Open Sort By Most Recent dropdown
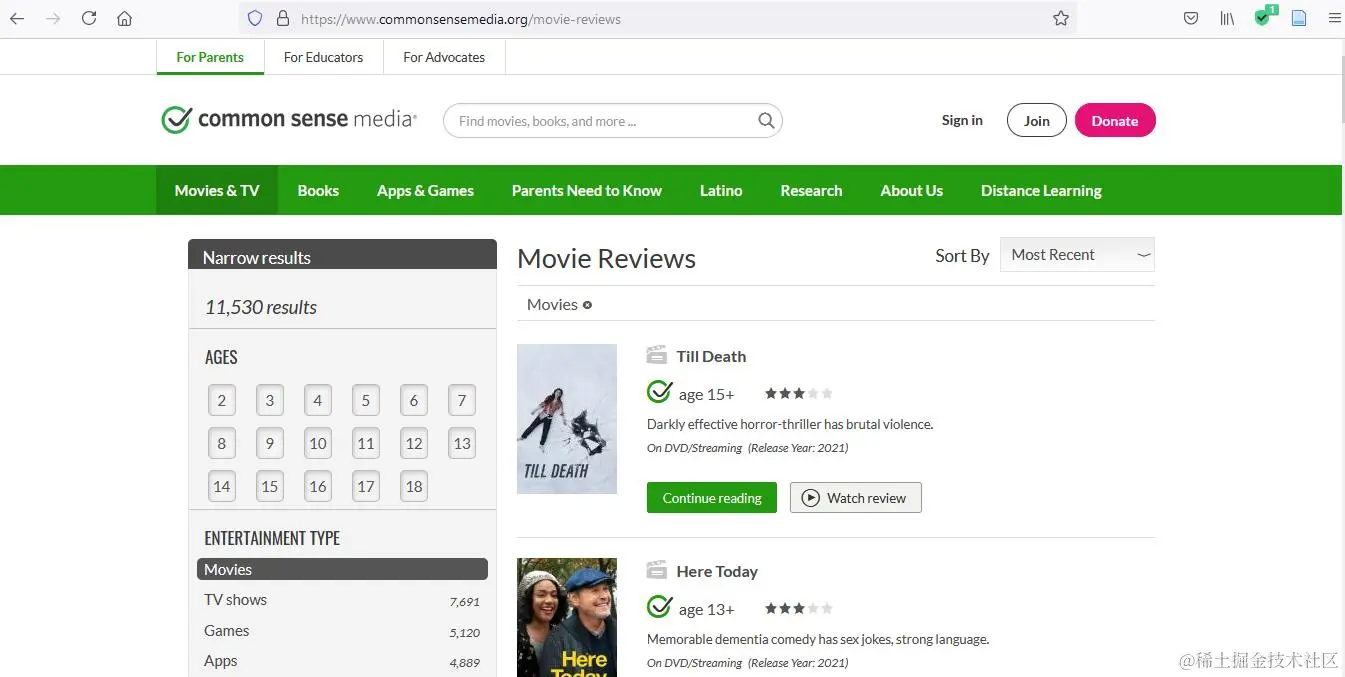Viewport: 1345px width, 677px height. tap(1077, 254)
